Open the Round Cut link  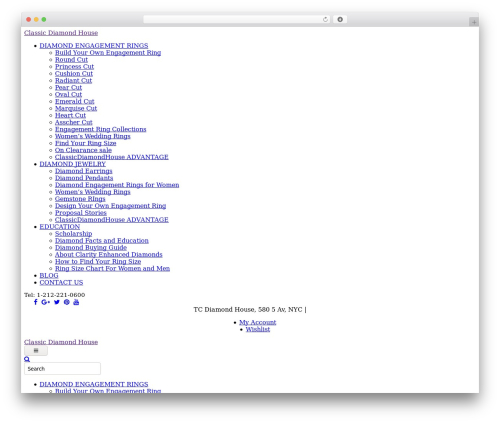(71, 60)
